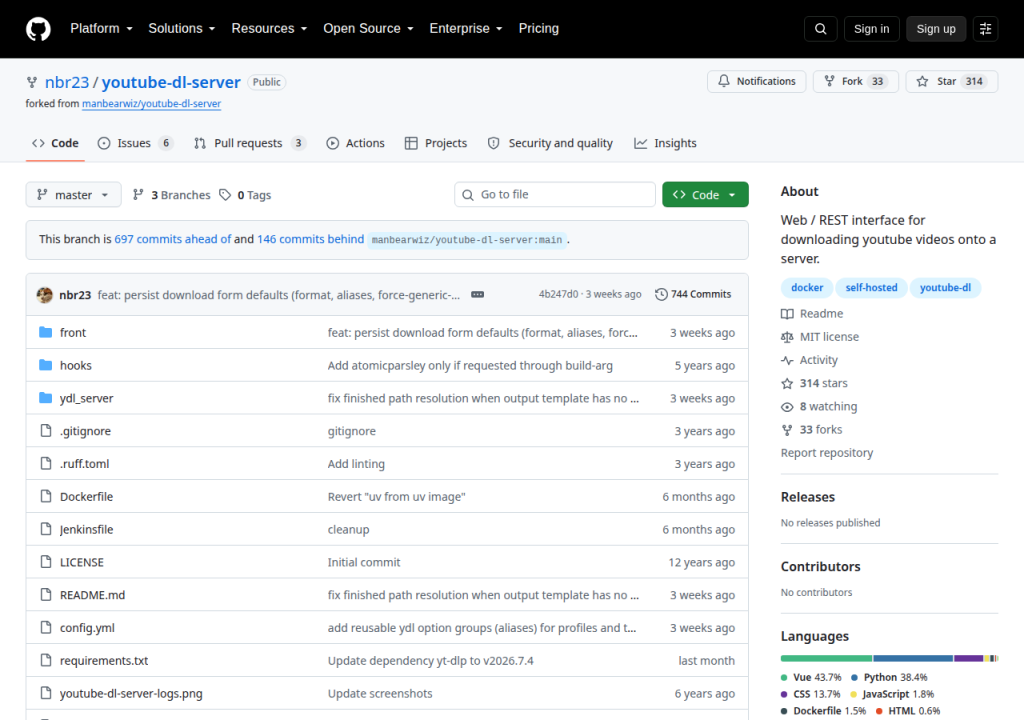This screenshot has height=720, width=1024.
Task: Open the 0 Tags link
Action: [245, 195]
